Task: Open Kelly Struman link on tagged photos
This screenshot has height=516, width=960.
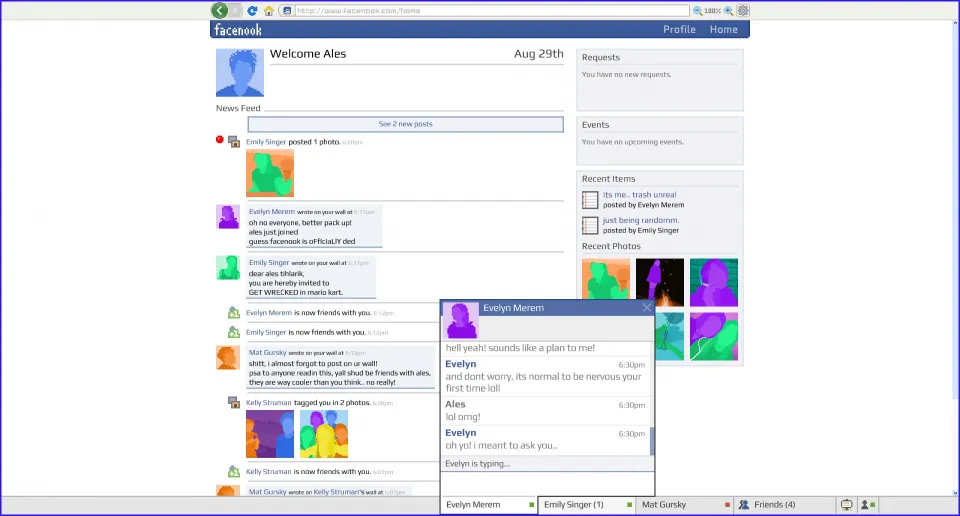Action: tap(268, 403)
